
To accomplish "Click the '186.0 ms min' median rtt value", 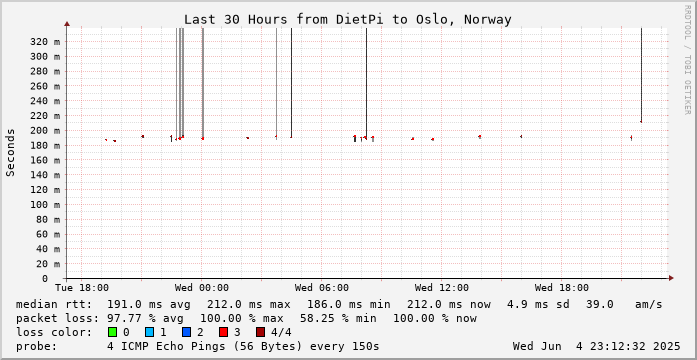I will (349, 305).
